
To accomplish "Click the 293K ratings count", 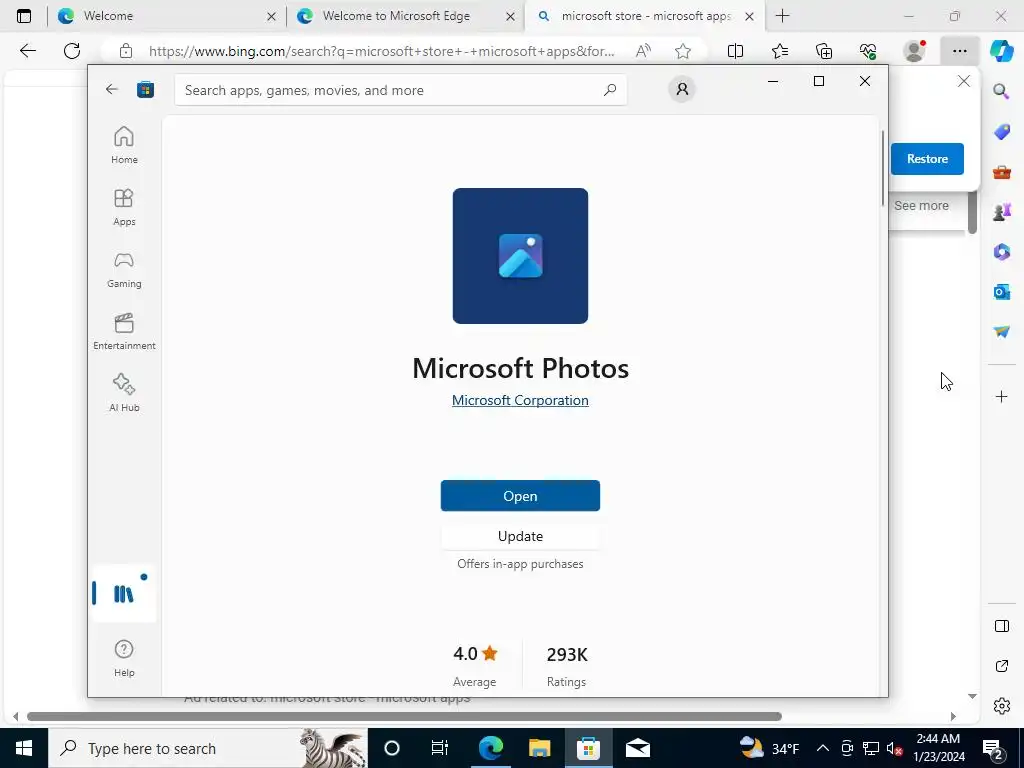I will tap(567, 665).
